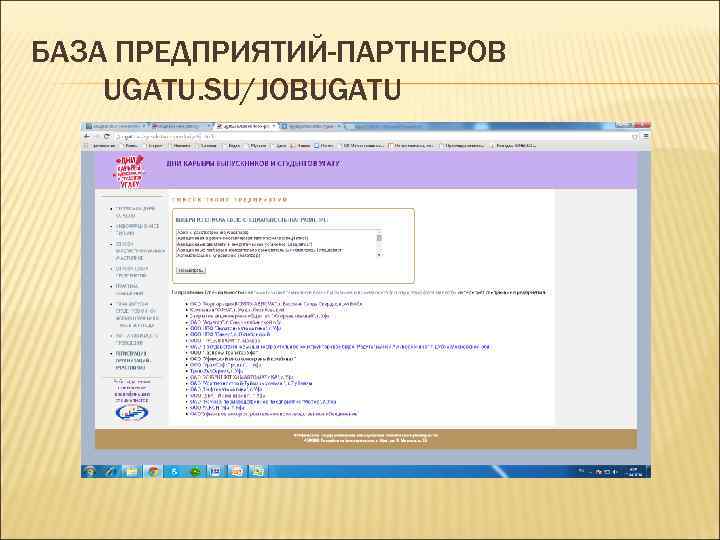Click the Chrome icon on taskbar
This screenshot has height=540, width=720.
coord(153,471)
